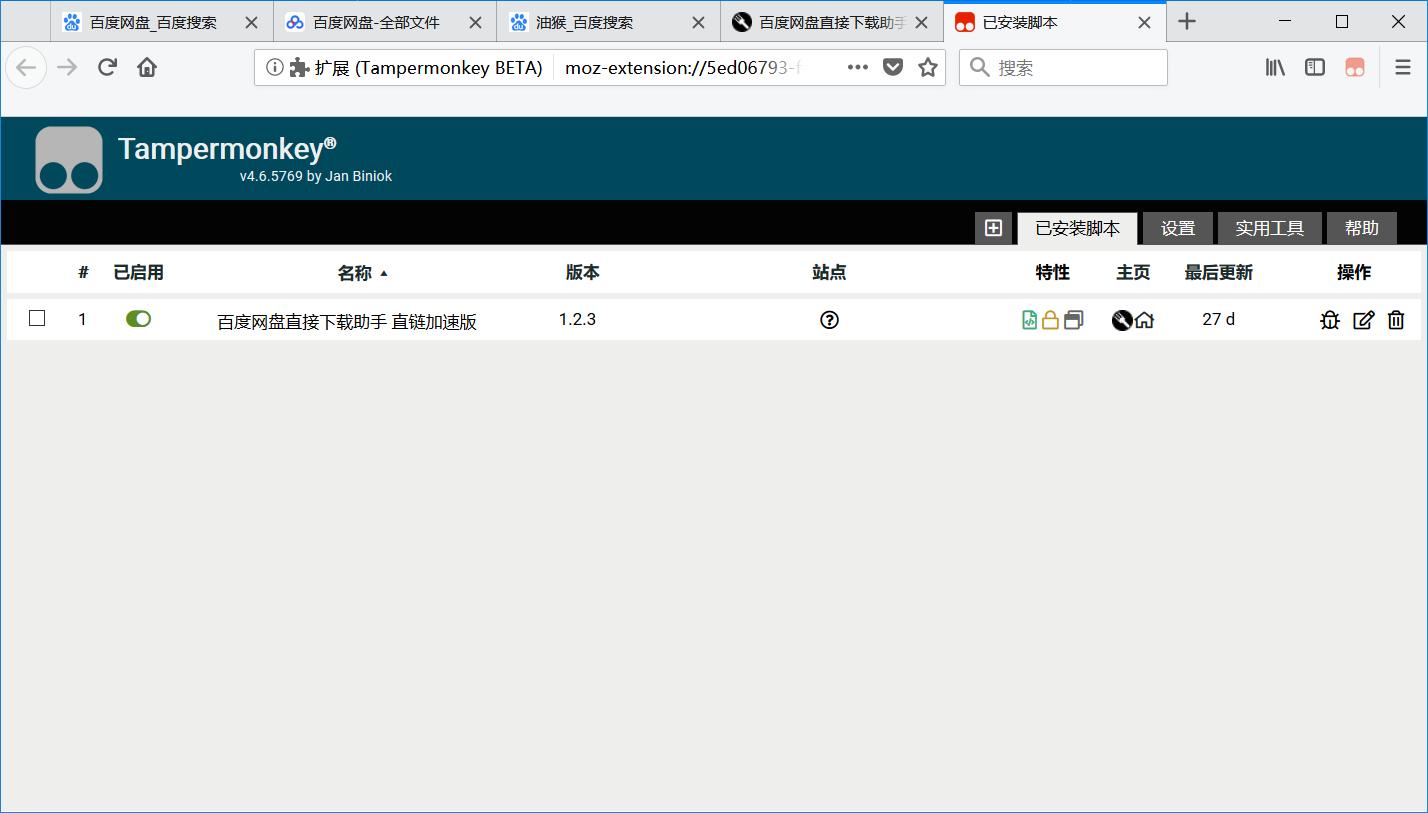Viewport: 1428px width, 813px height.
Task: Go forward with the forward arrow
Action: (x=67, y=67)
